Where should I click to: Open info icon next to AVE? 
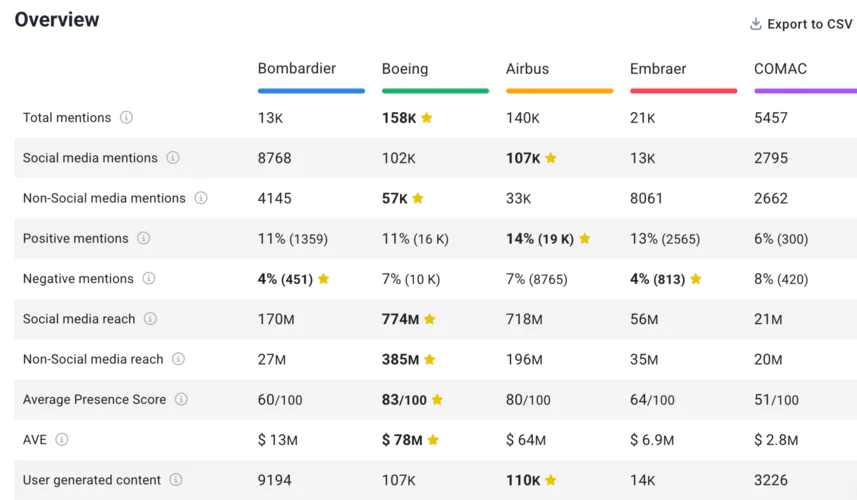[62, 439]
